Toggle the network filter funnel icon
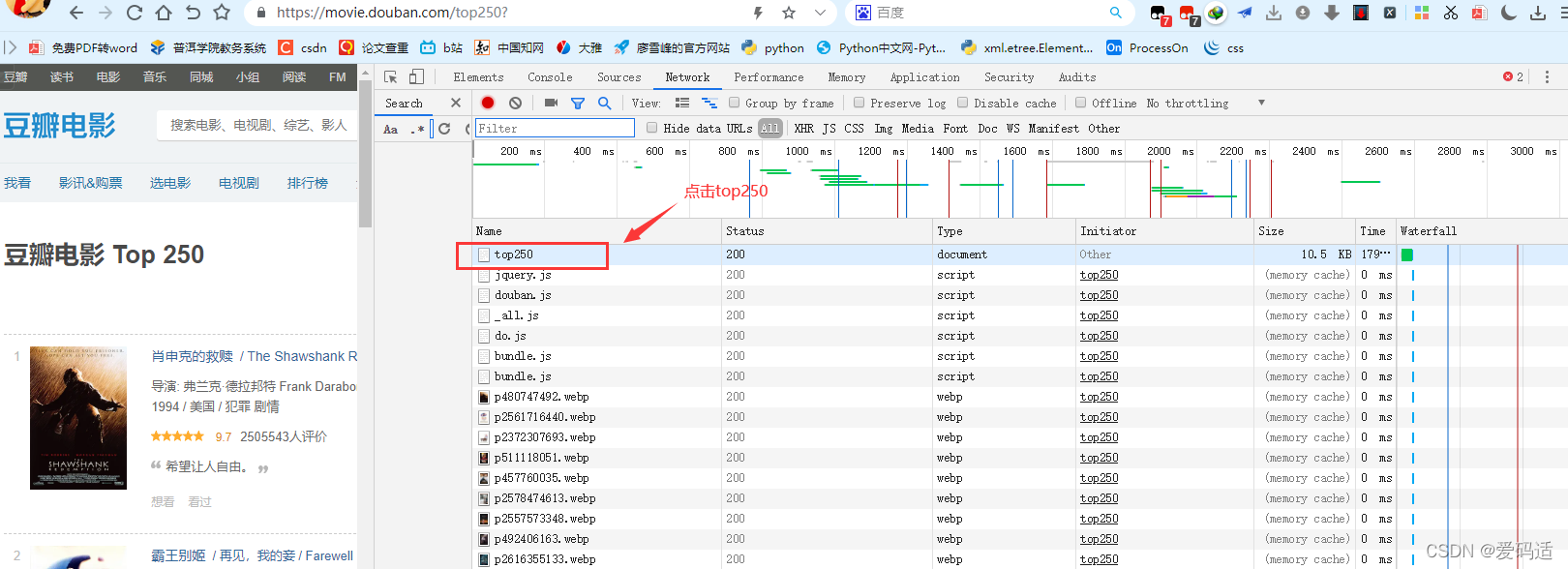Screen dimensions: 1568x569 click(578, 103)
